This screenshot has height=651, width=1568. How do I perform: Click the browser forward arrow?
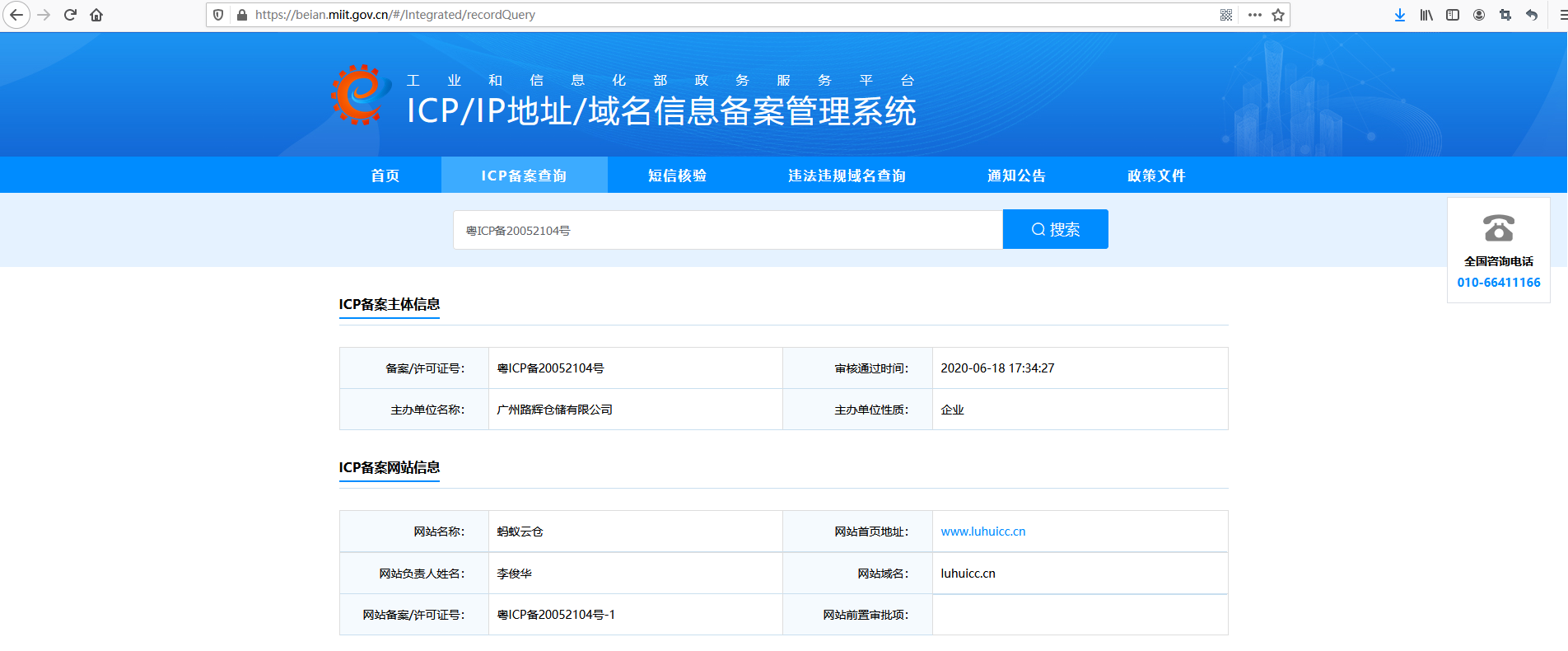tap(44, 15)
